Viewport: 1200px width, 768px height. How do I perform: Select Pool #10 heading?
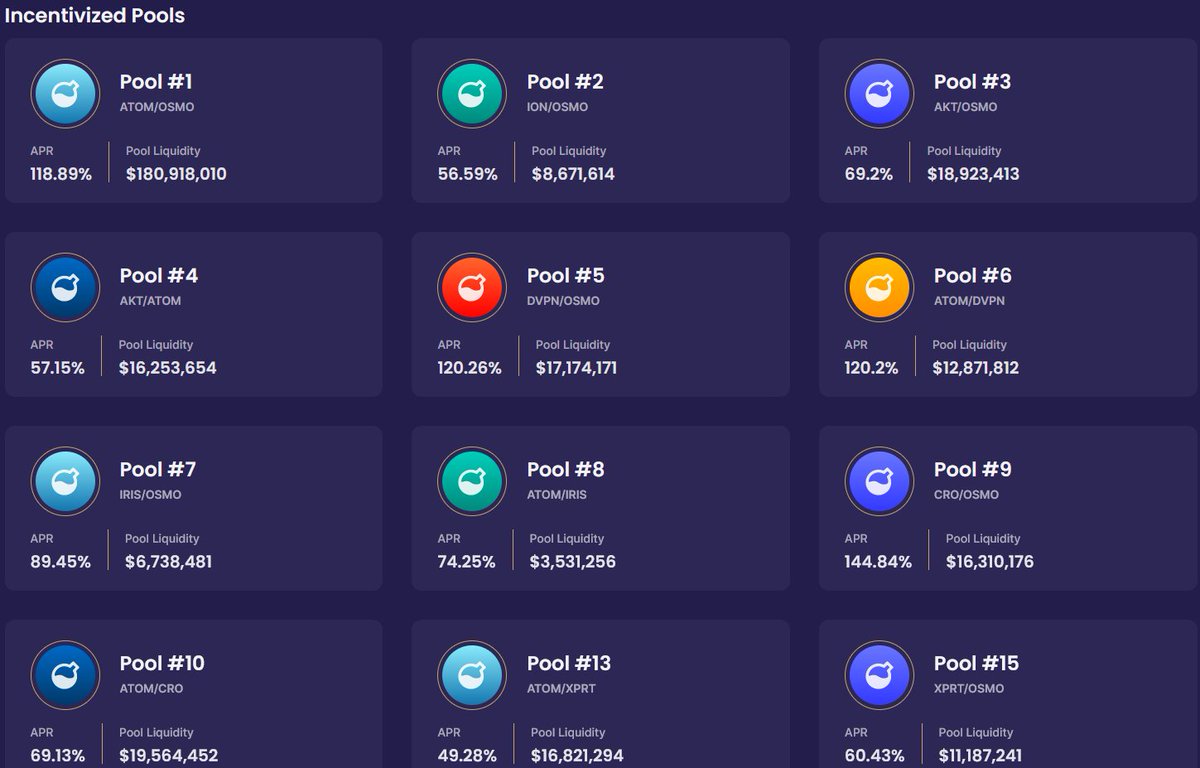(x=162, y=664)
